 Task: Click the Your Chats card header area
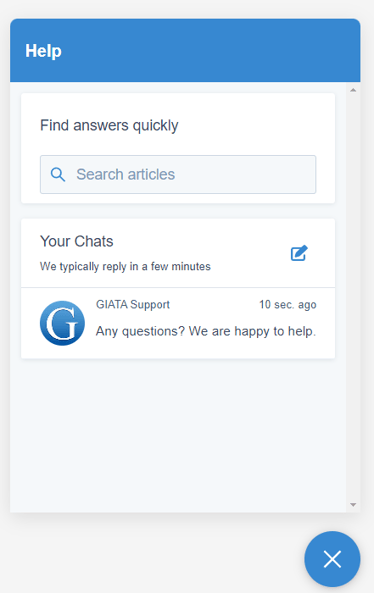[x=178, y=253]
